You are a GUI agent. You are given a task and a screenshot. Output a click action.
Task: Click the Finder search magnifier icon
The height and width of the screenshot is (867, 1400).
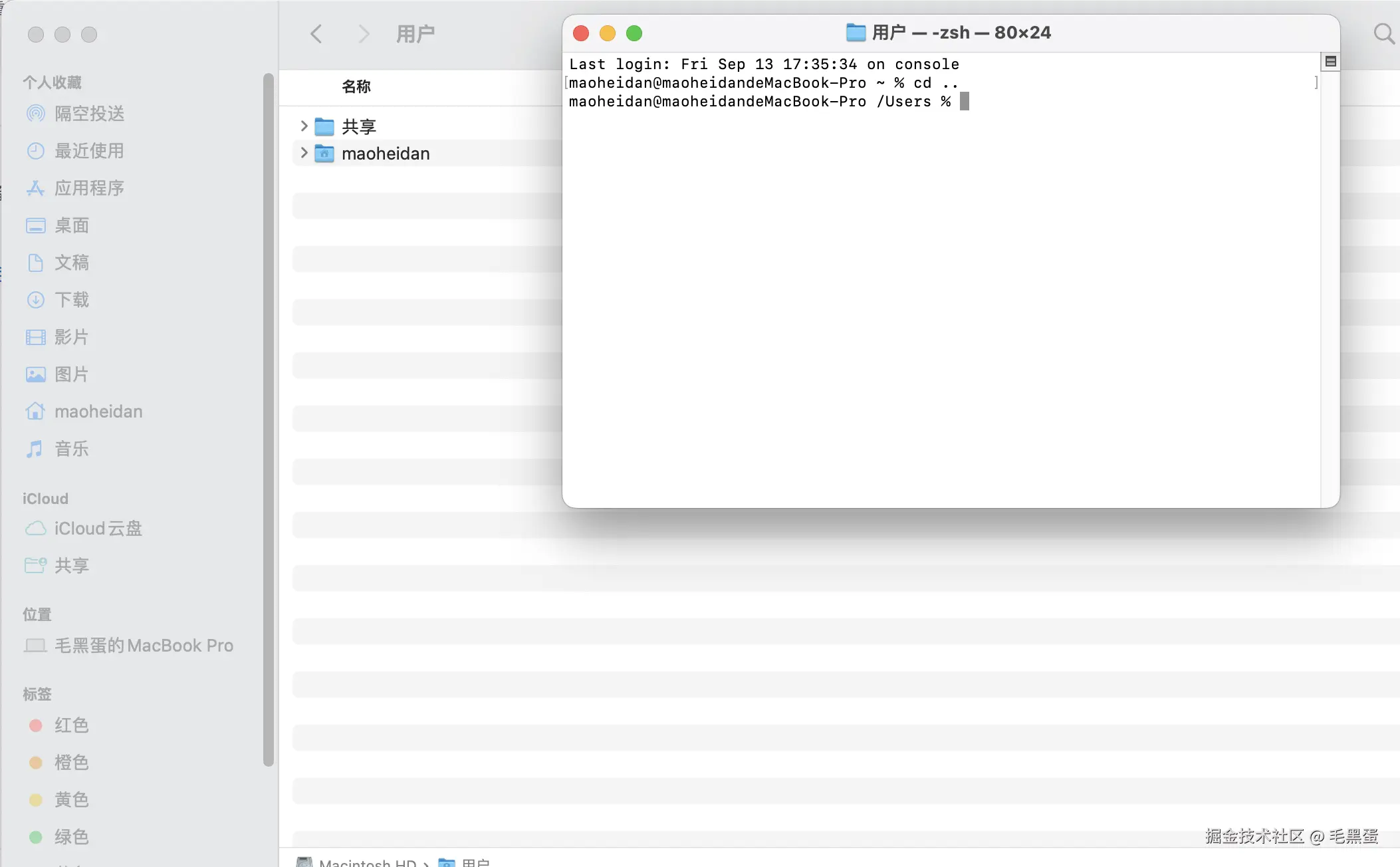pos(1383,33)
